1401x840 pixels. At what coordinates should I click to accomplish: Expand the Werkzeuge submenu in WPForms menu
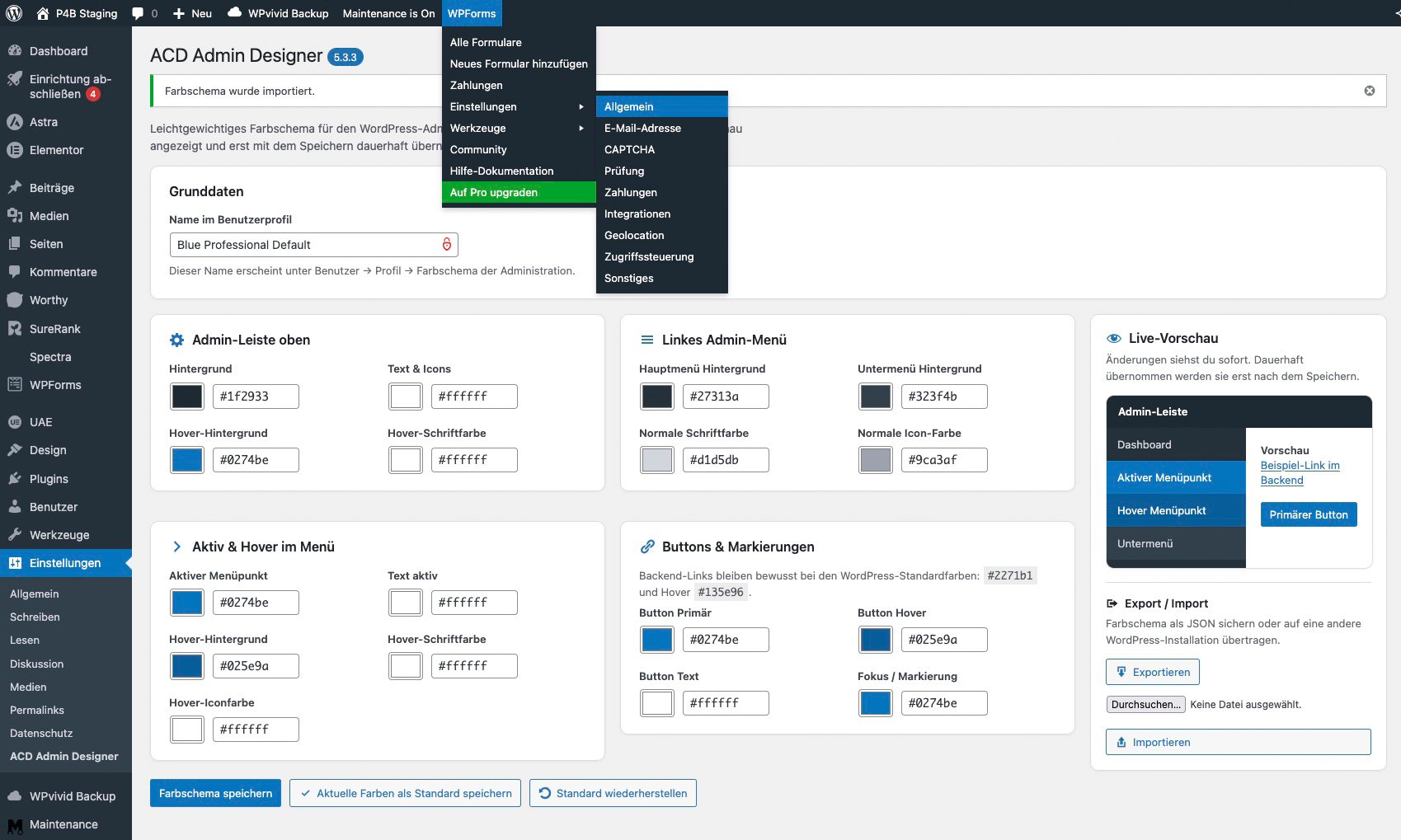[x=519, y=128]
